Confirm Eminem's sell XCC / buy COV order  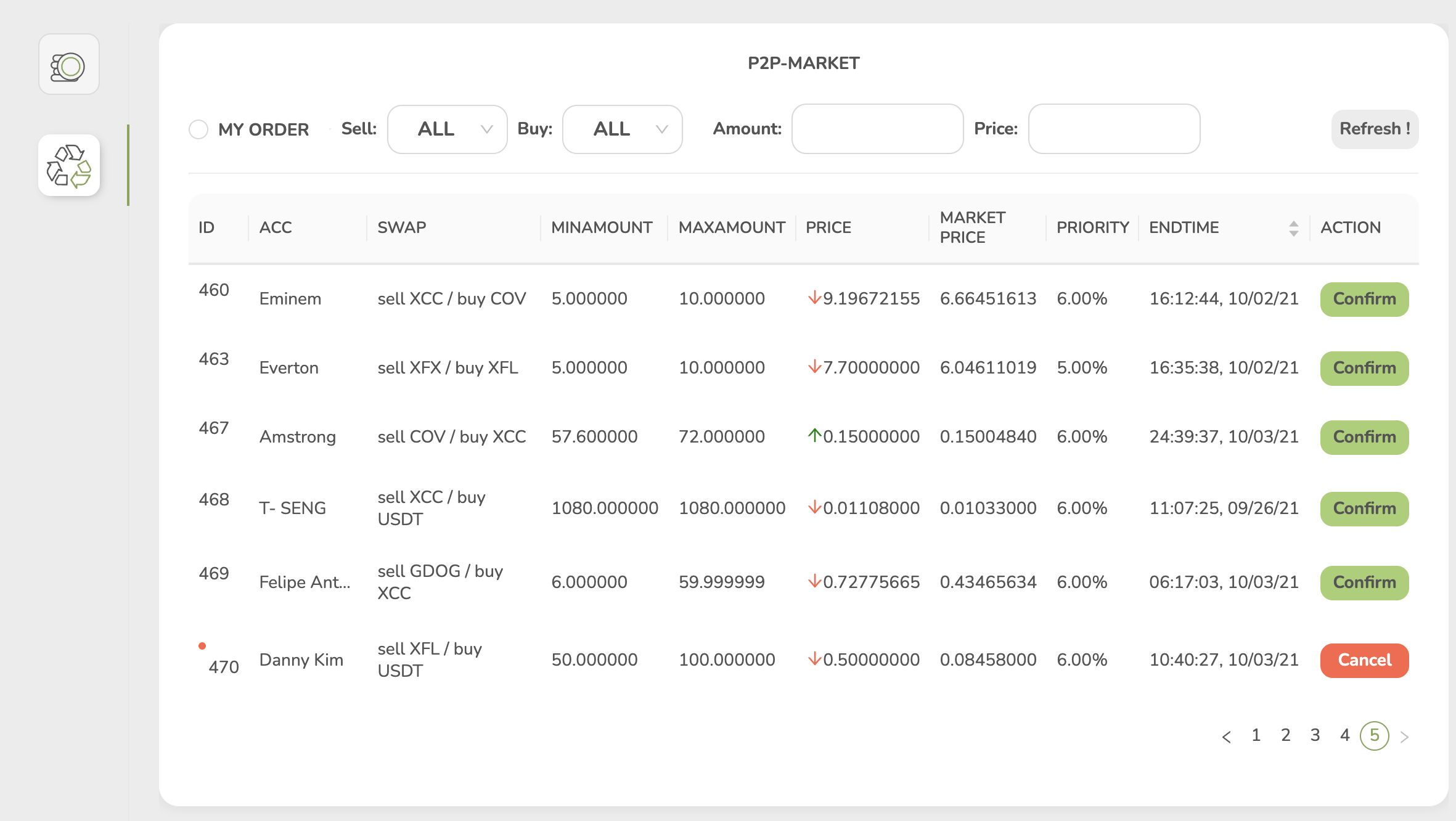(x=1364, y=300)
